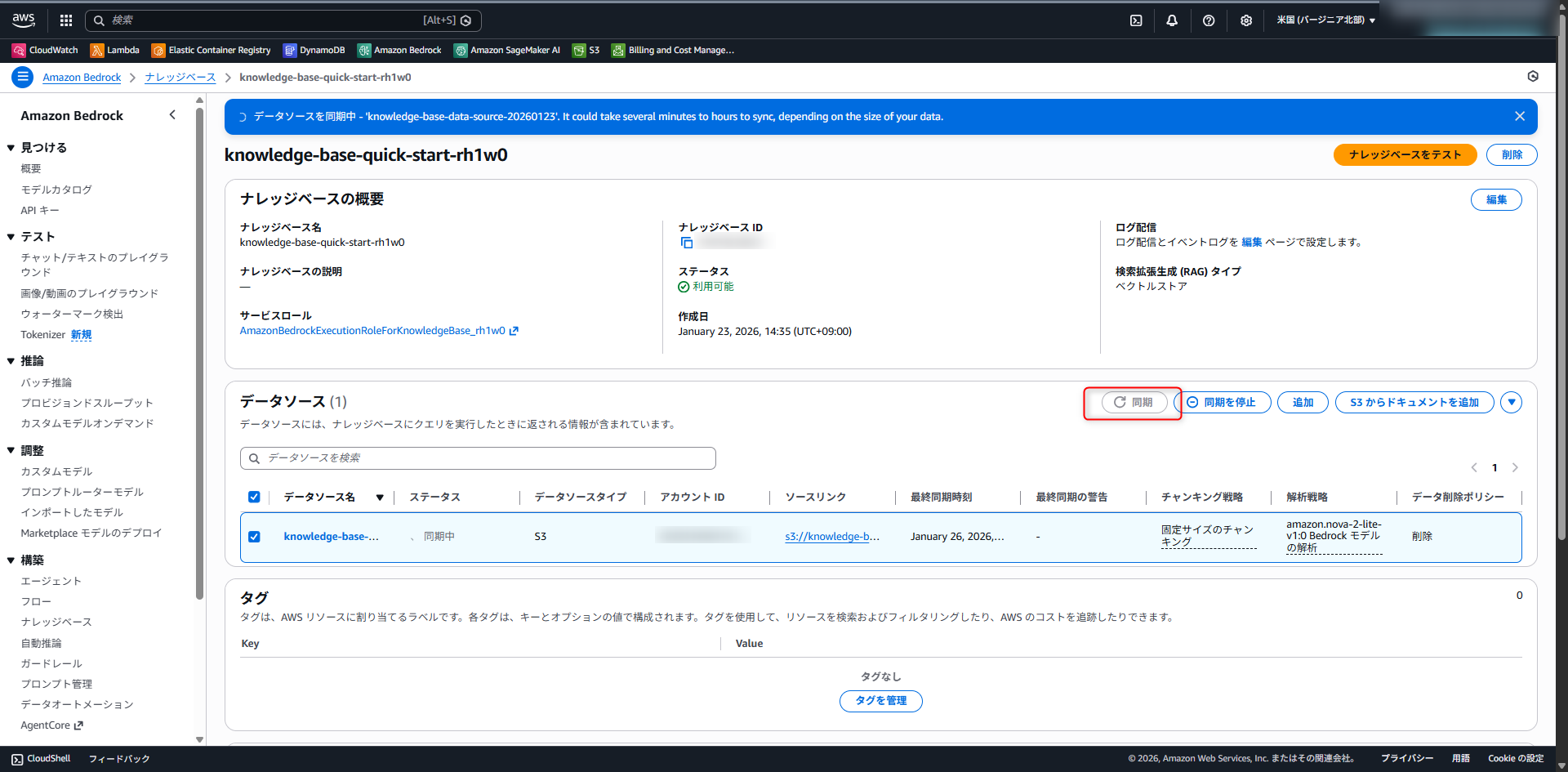The height and width of the screenshot is (772, 1568).
Task: Open the AWS settings gear
Action: [1245, 20]
